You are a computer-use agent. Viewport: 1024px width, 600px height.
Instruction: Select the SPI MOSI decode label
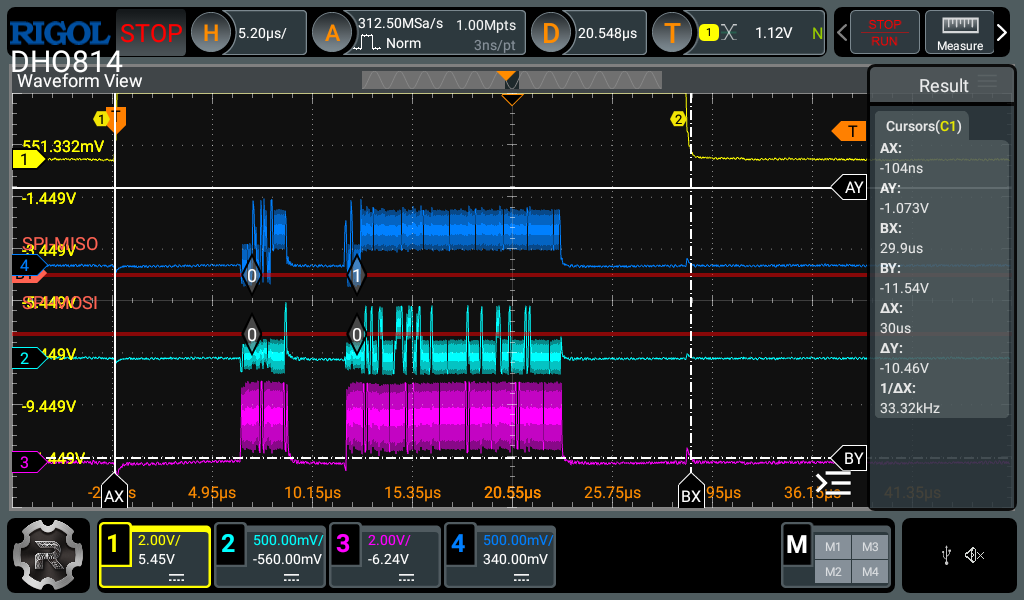click(x=60, y=303)
